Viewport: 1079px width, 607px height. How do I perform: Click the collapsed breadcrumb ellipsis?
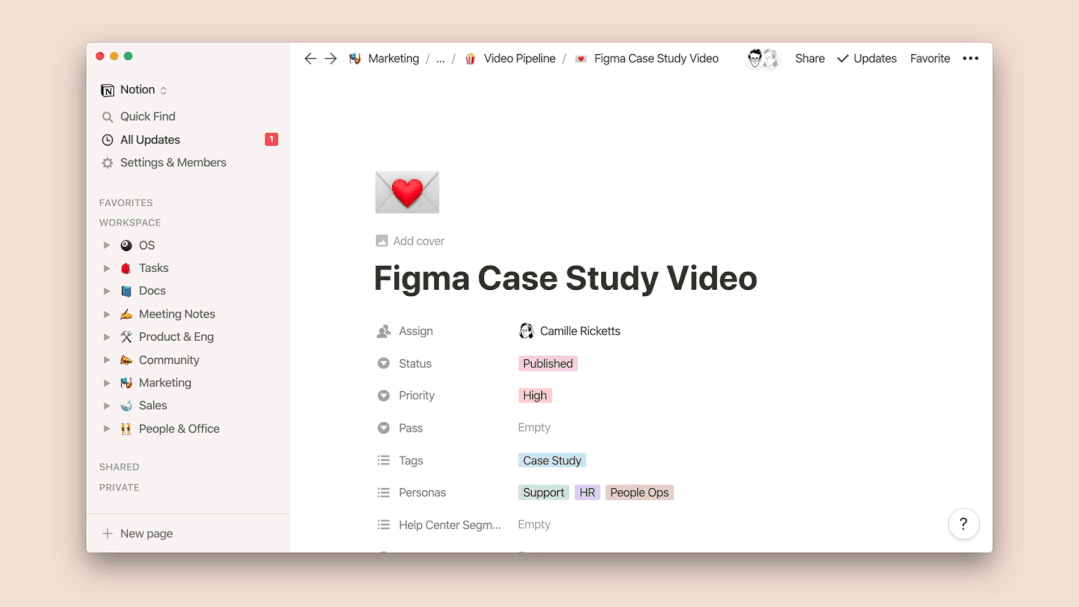pos(440,59)
